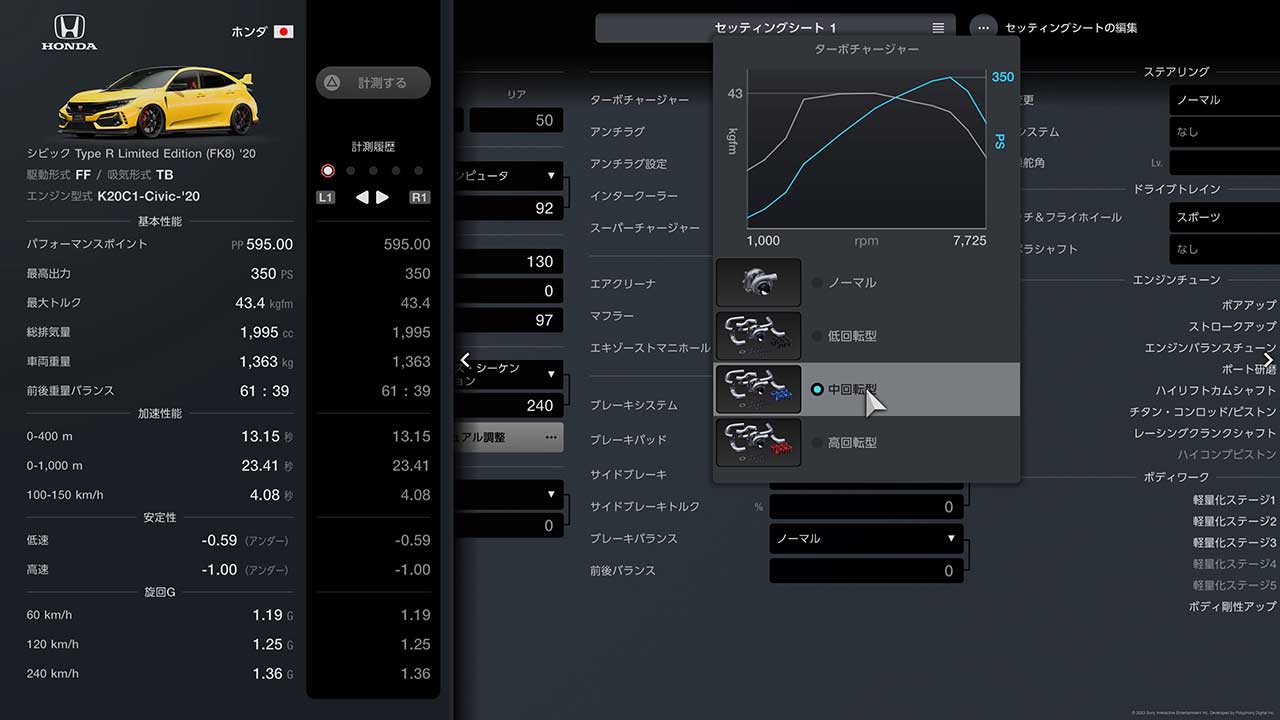Select ストロークアップ engine tune item
Screen dimensions: 1280x720
tap(1232, 326)
